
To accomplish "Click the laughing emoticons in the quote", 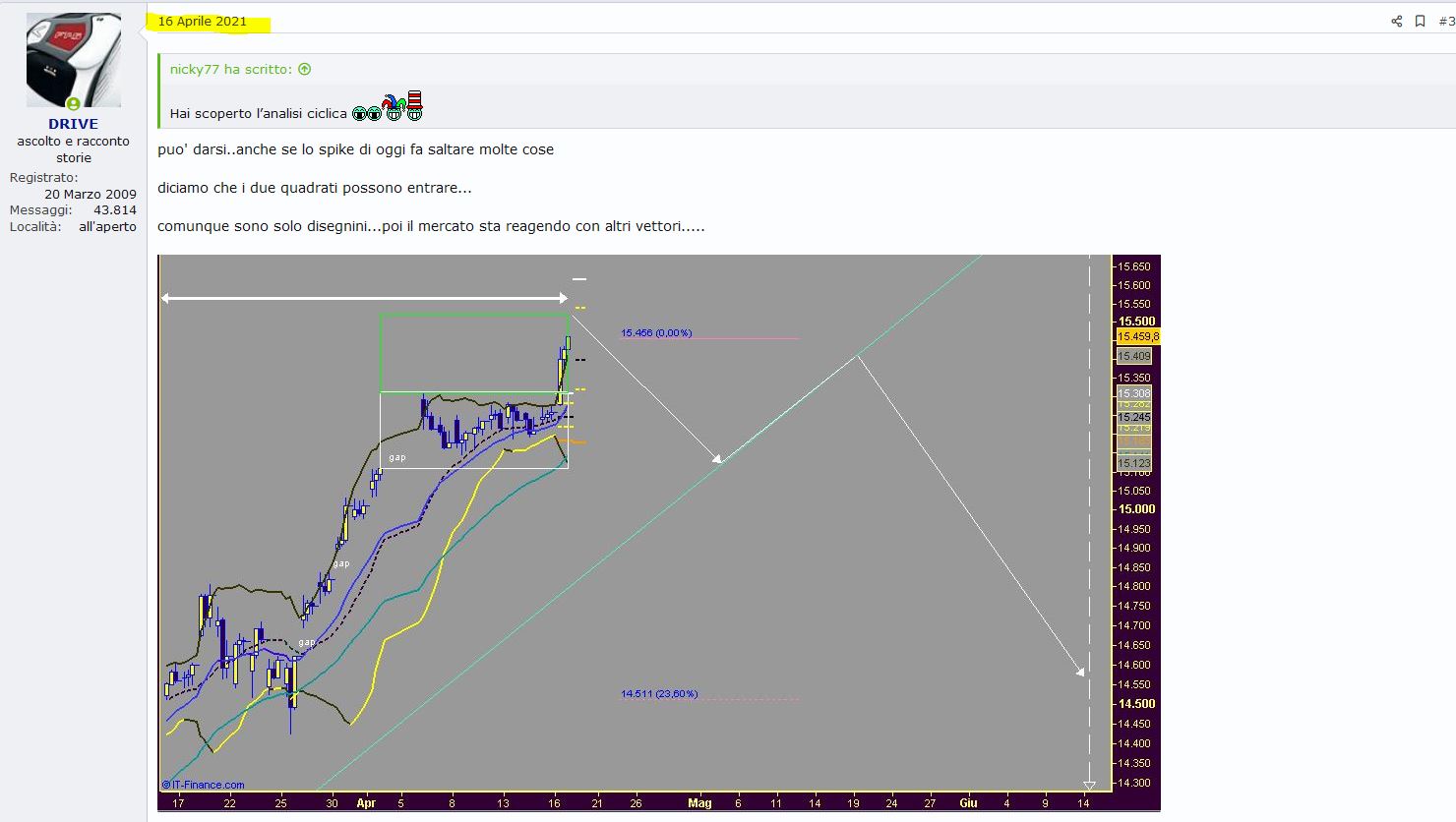I will pyautogui.click(x=388, y=107).
